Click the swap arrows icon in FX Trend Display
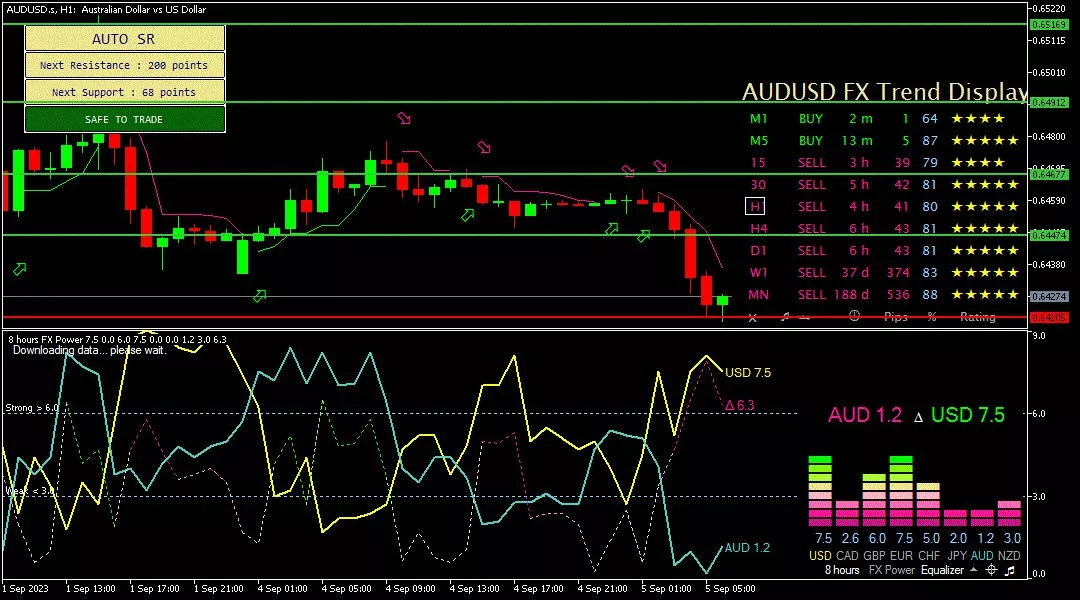 [804, 318]
